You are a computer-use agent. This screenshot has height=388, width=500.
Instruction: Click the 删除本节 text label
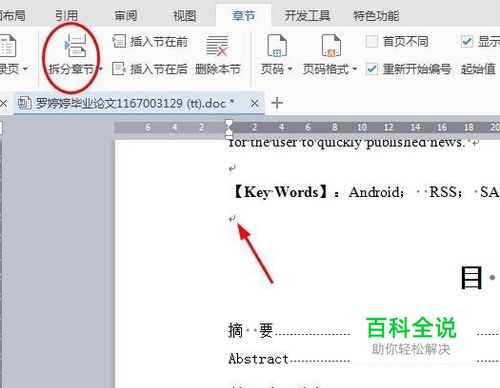coord(218,69)
